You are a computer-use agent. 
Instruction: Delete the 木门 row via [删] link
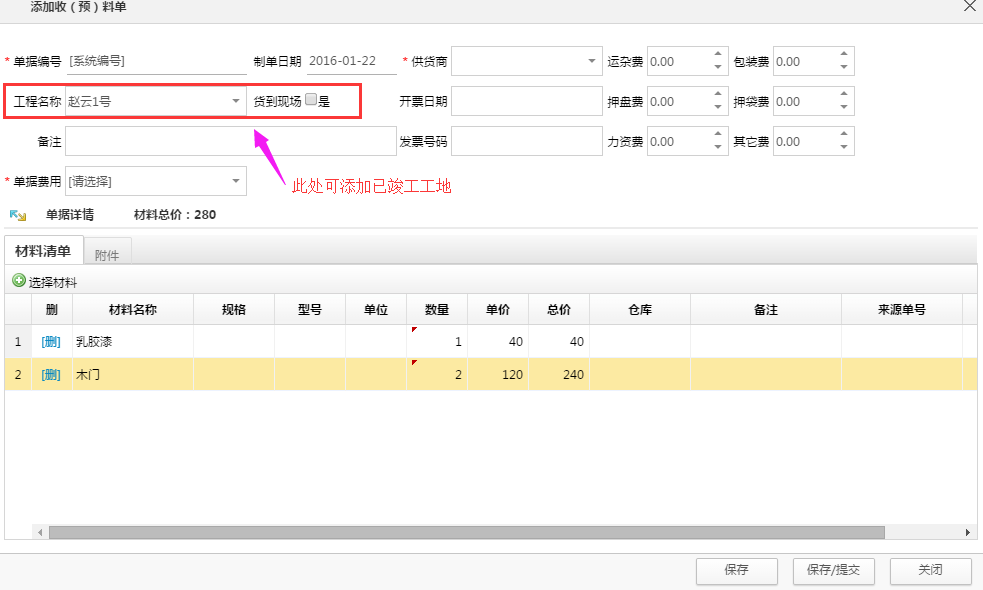pos(51,375)
